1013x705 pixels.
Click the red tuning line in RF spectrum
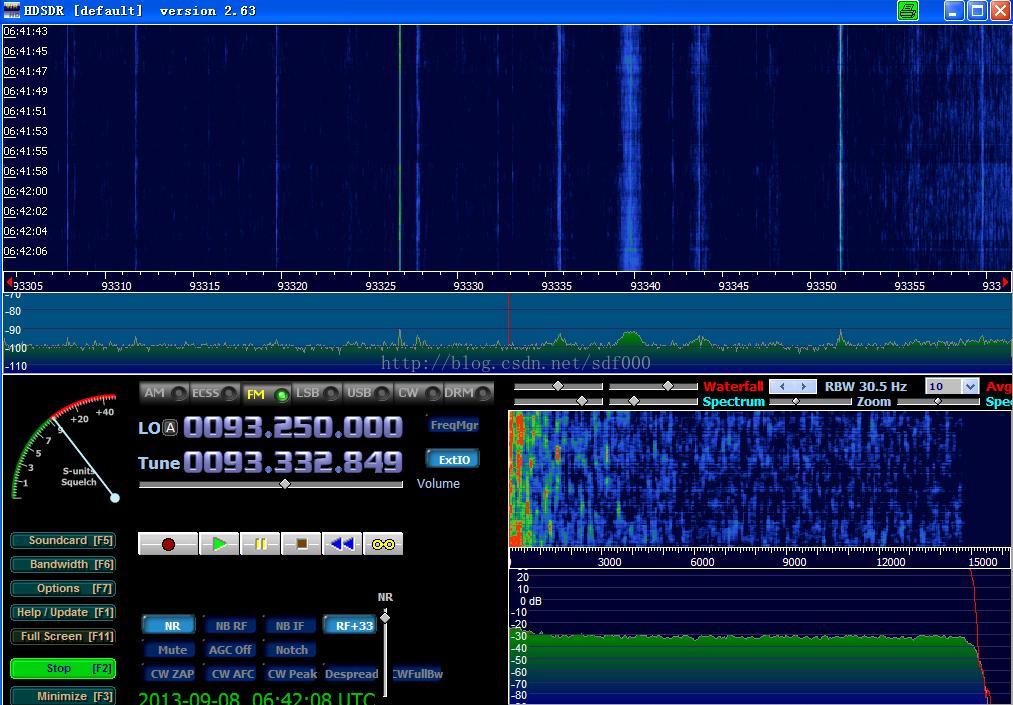508,321
